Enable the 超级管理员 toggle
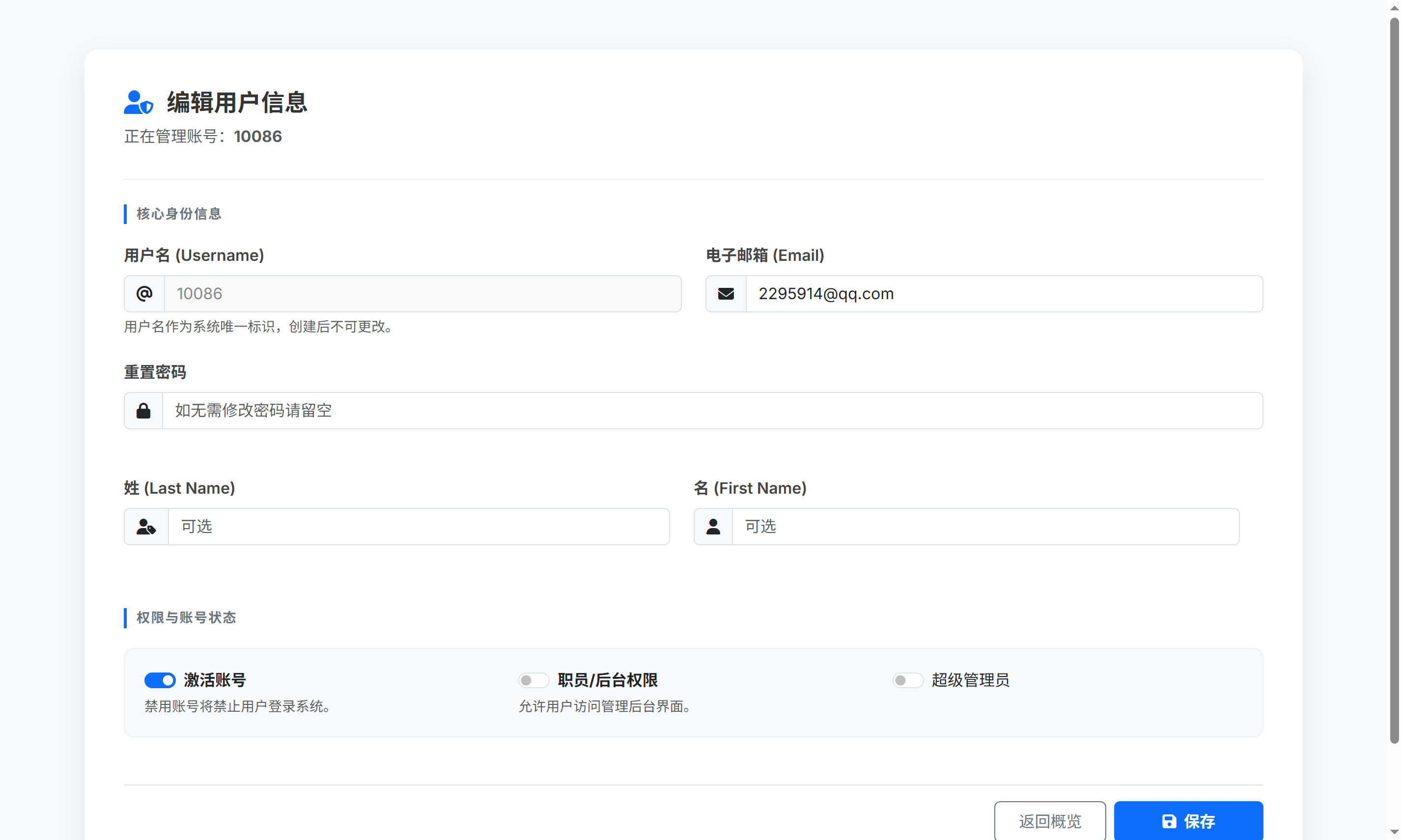Screen dimensions: 1402x840 (907, 680)
